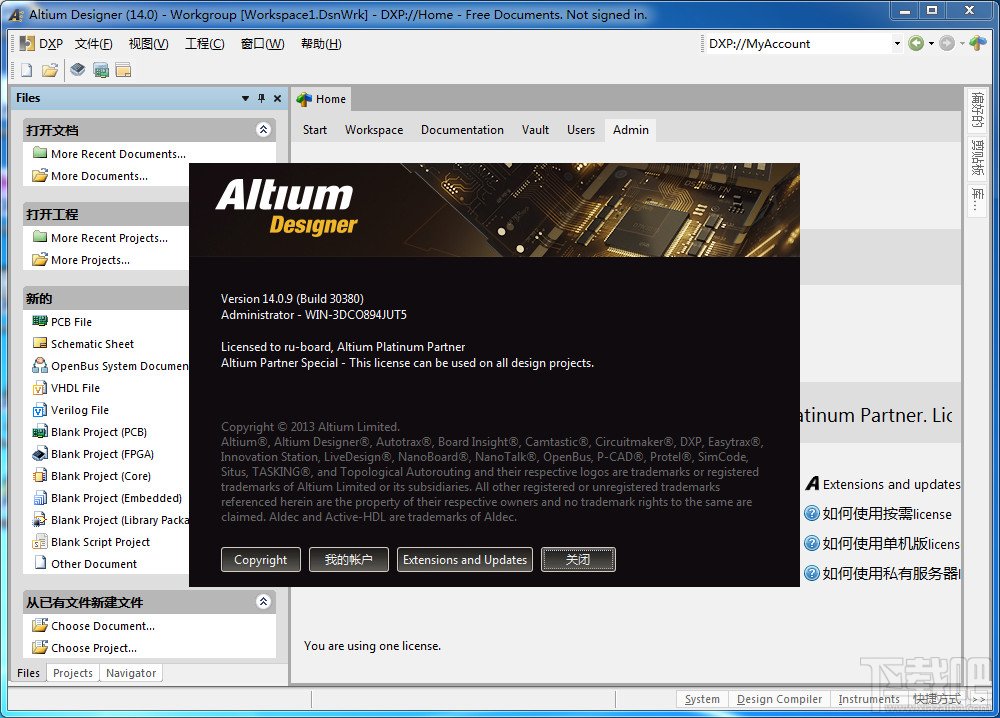1000x718 pixels.
Task: Open the 帮助(H) menu
Action: click(x=321, y=43)
